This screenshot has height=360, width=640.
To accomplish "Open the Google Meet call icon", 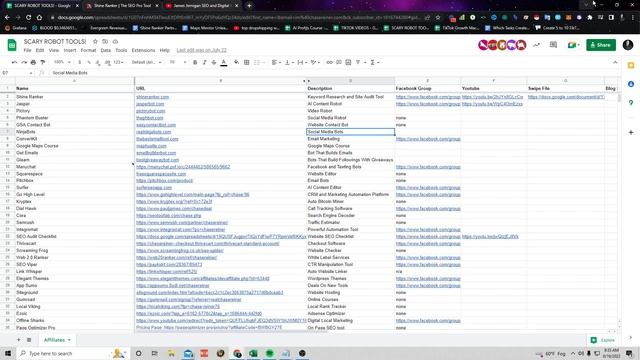I will [x=573, y=45].
